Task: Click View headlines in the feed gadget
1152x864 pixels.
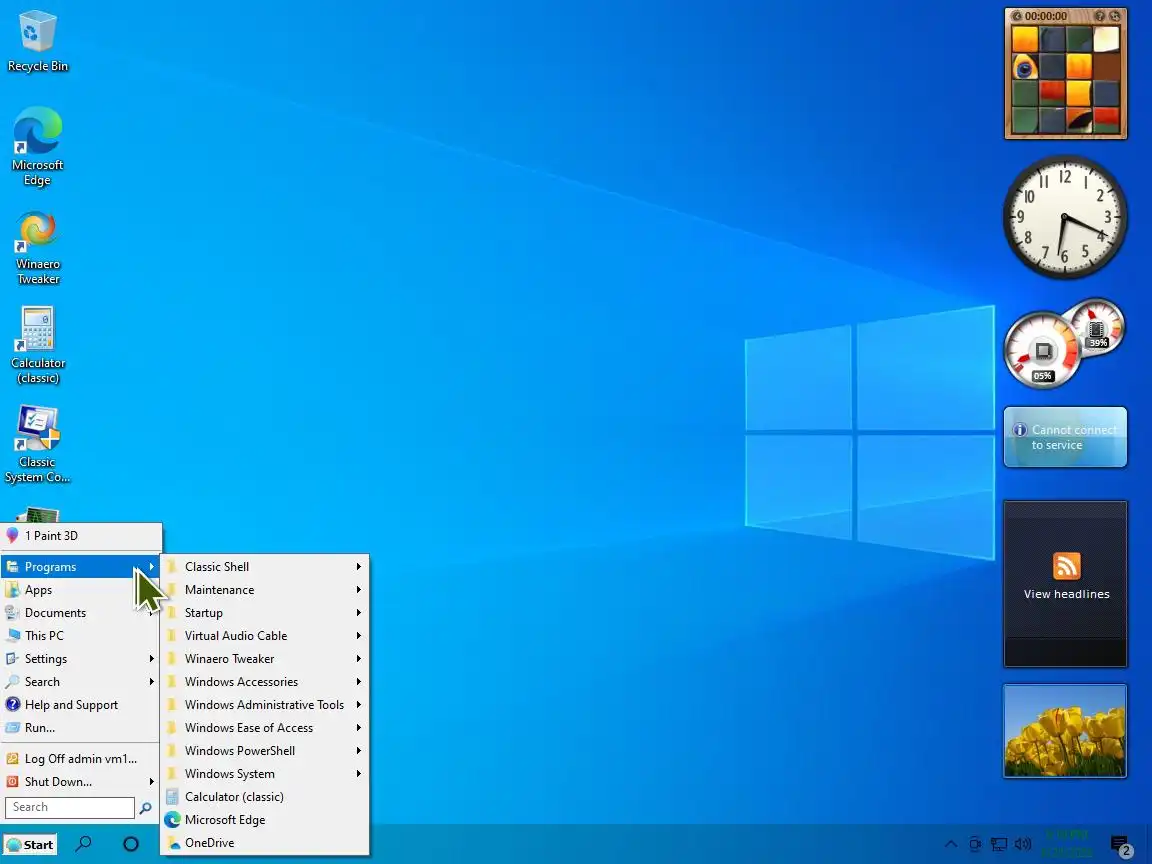Action: click(1067, 594)
